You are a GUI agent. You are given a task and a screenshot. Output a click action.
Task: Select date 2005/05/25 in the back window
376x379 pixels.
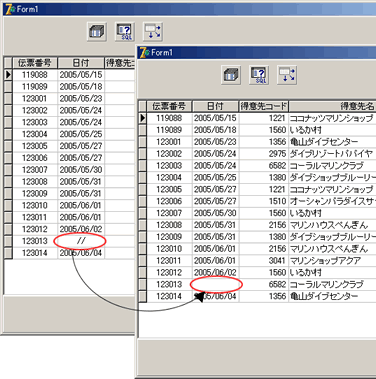(x=81, y=134)
